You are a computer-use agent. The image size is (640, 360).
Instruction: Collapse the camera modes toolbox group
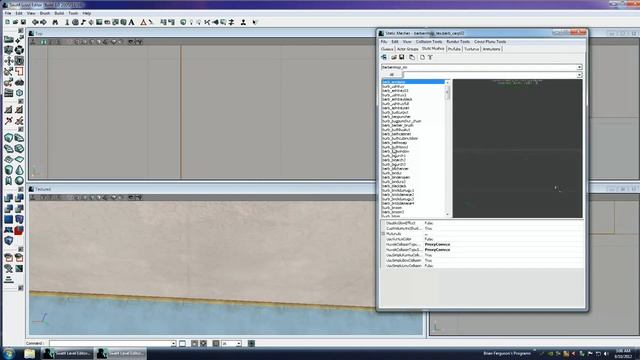pyautogui.click(x=20, y=31)
